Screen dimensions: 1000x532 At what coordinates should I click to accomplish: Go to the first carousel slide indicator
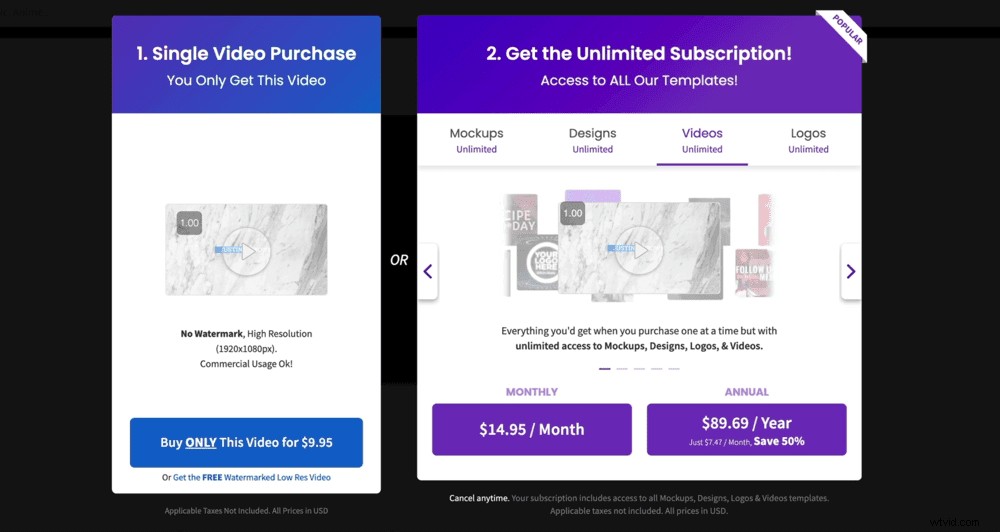605,369
